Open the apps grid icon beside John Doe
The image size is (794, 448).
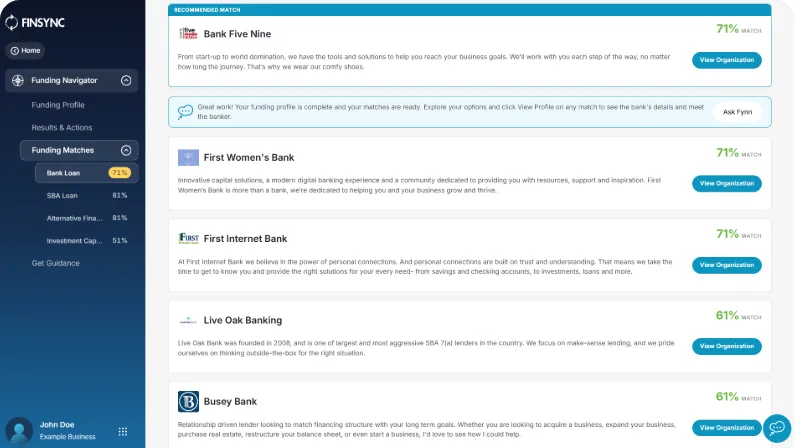click(123, 431)
